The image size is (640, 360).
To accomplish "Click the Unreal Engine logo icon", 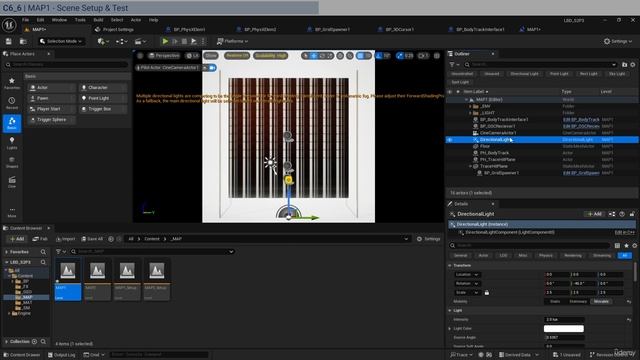I will tap(9, 25).
